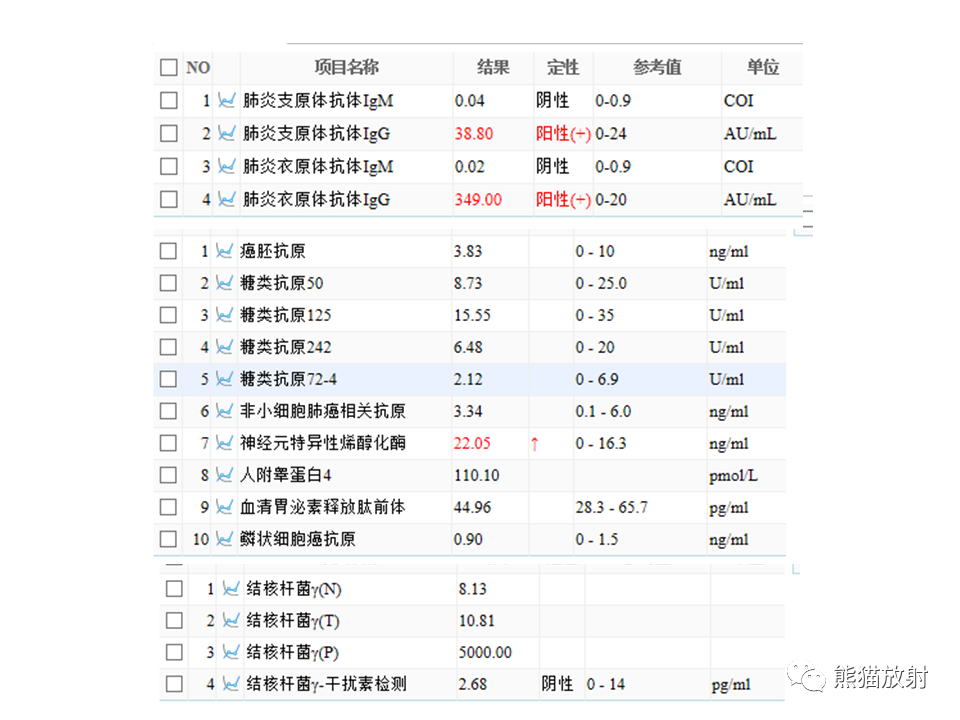The height and width of the screenshot is (720, 960).
Task: Open trend chart icon for 结核杆菌γ-干扰素检测
Action: pos(231,684)
